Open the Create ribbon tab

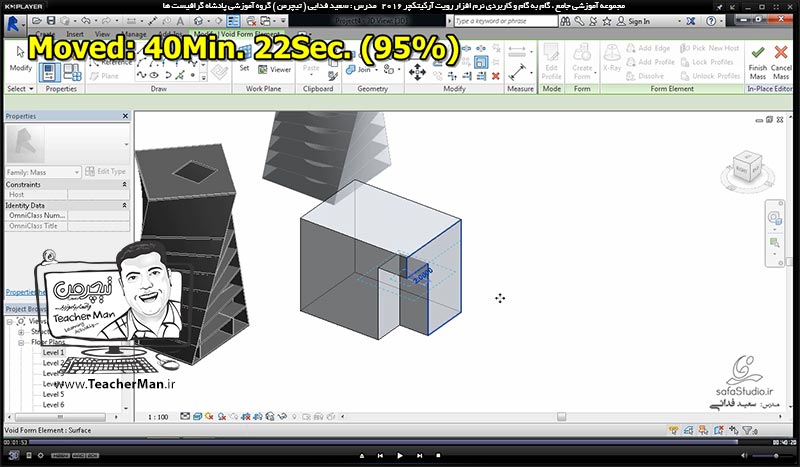[x=45, y=34]
